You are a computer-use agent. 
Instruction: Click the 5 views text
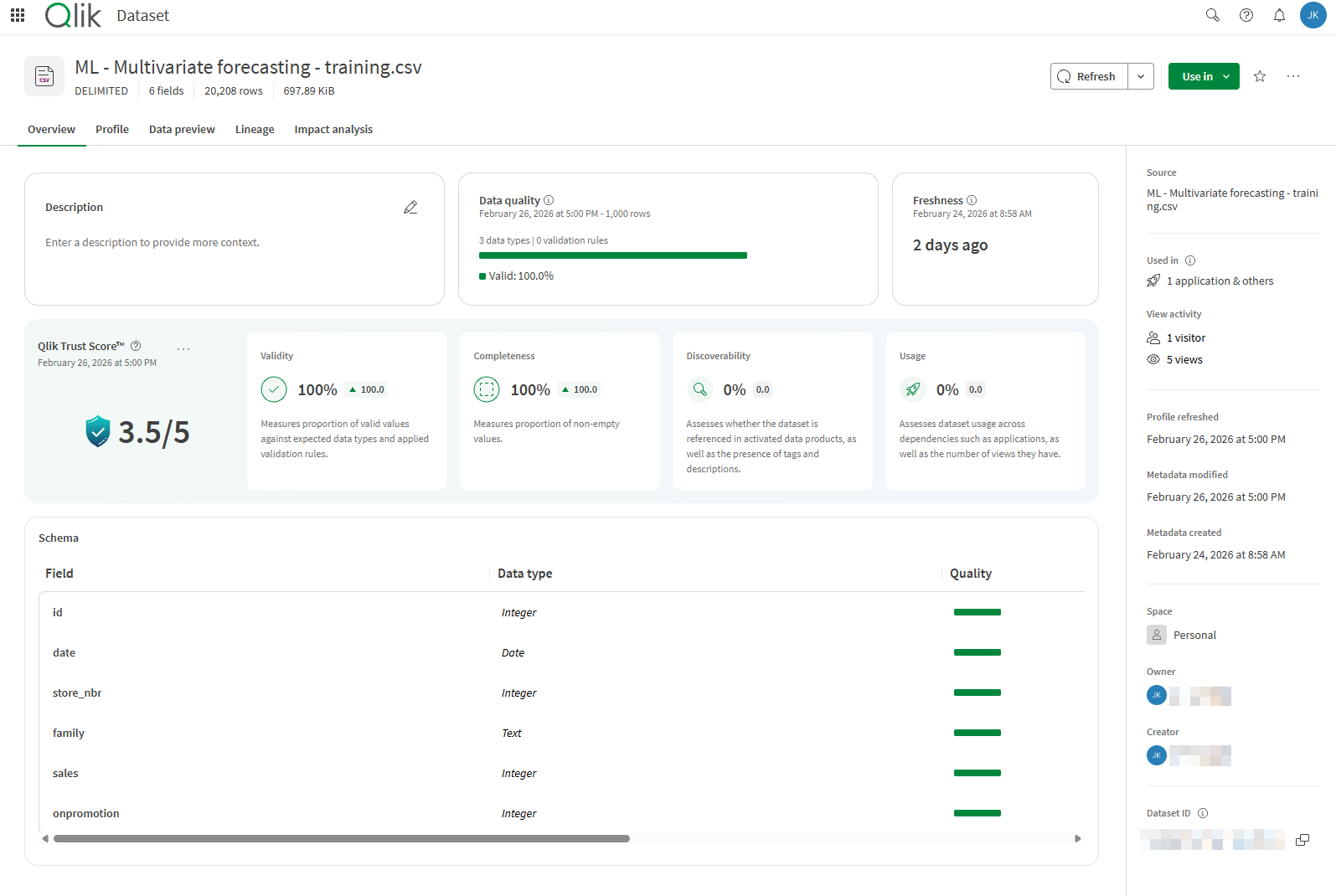(1184, 360)
